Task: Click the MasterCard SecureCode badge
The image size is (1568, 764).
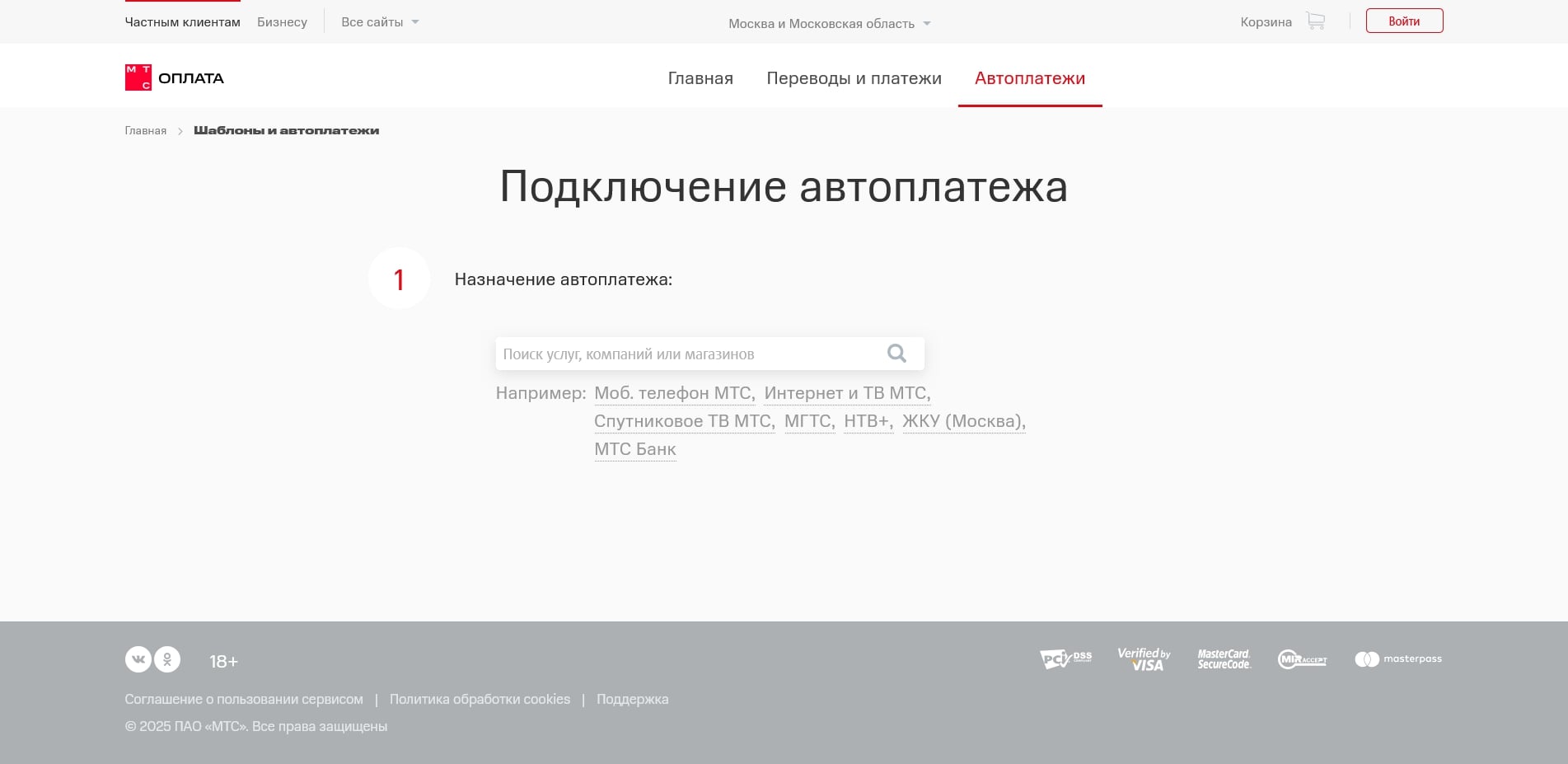Action: (x=1224, y=659)
